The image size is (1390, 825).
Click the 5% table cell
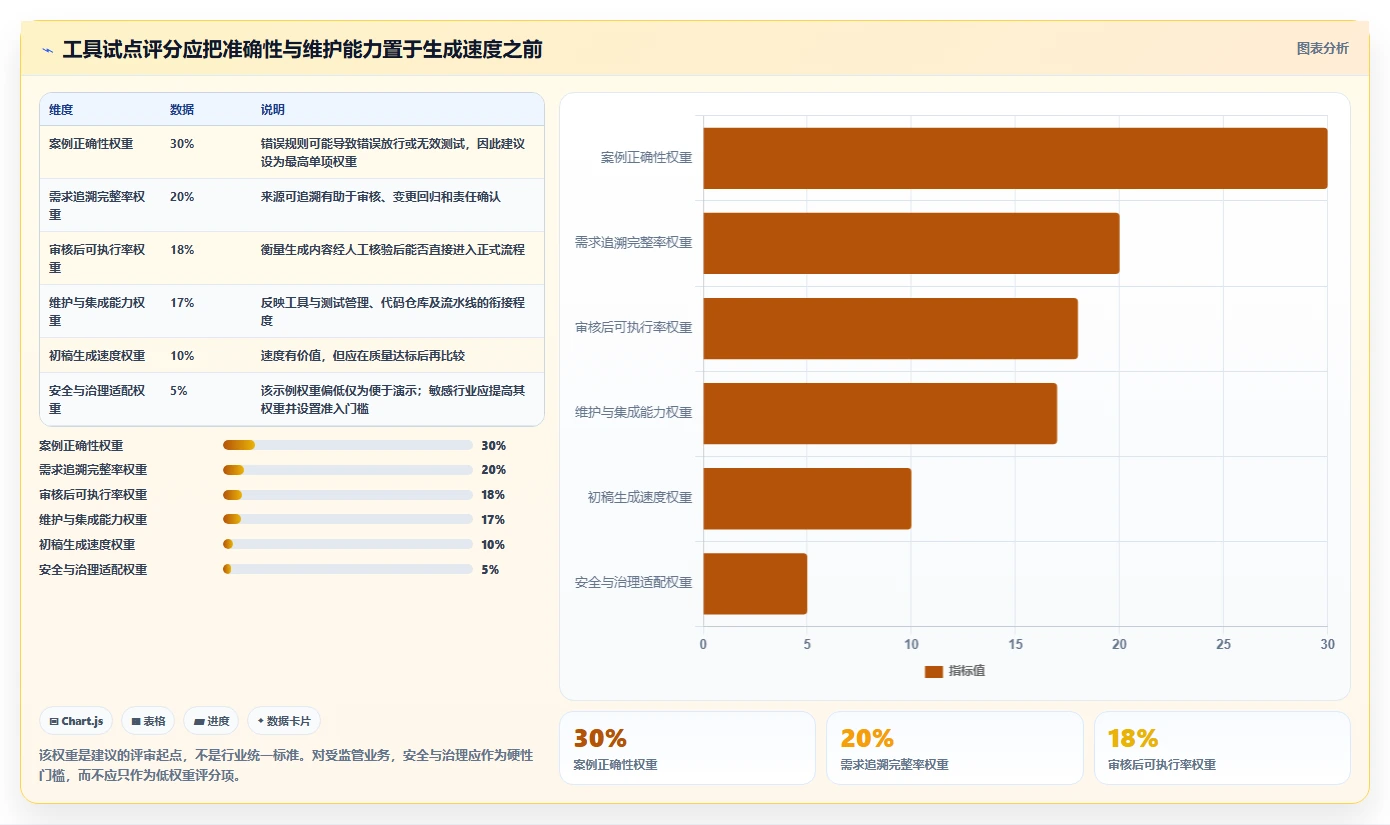tap(179, 391)
